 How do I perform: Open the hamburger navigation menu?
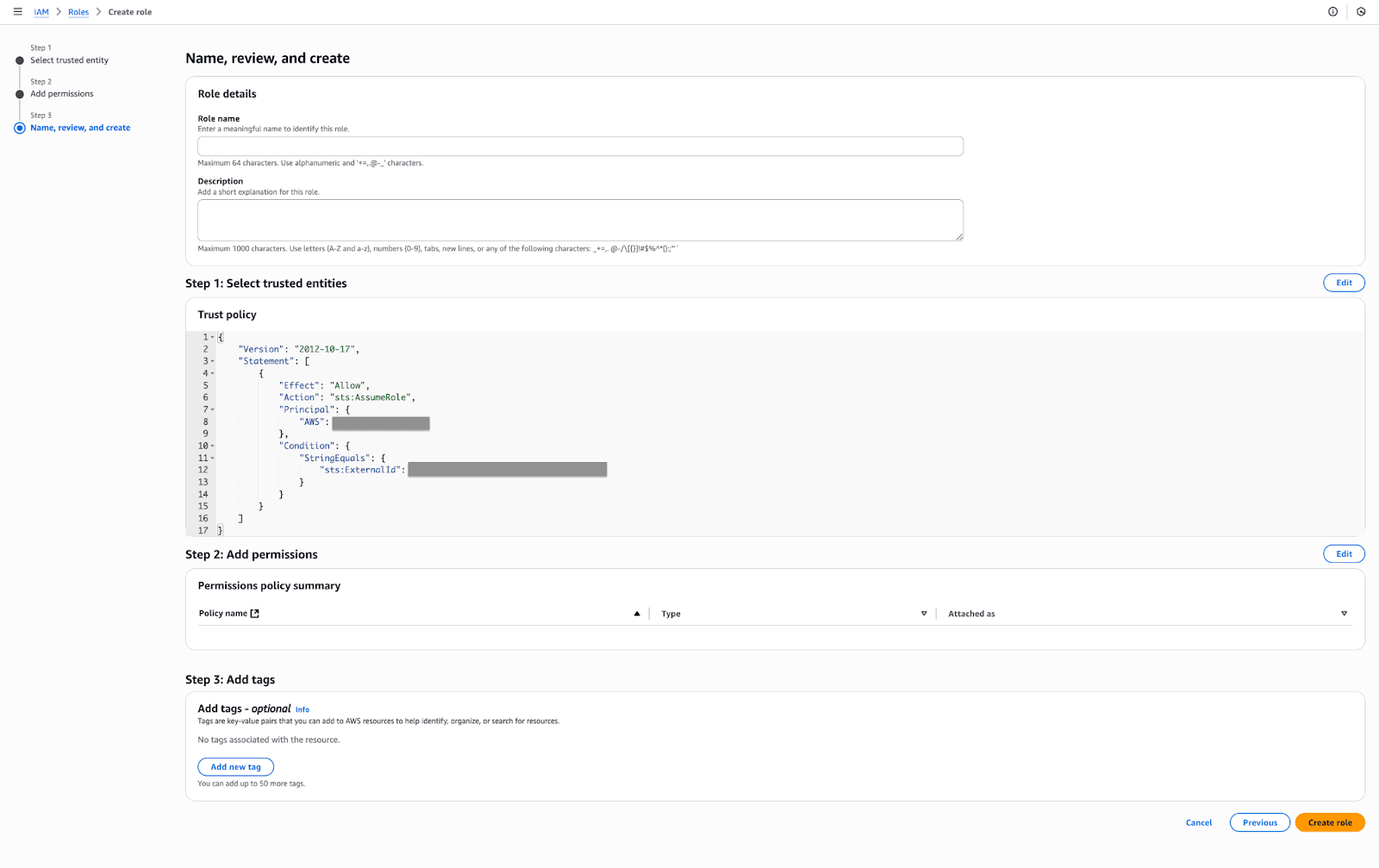point(17,12)
